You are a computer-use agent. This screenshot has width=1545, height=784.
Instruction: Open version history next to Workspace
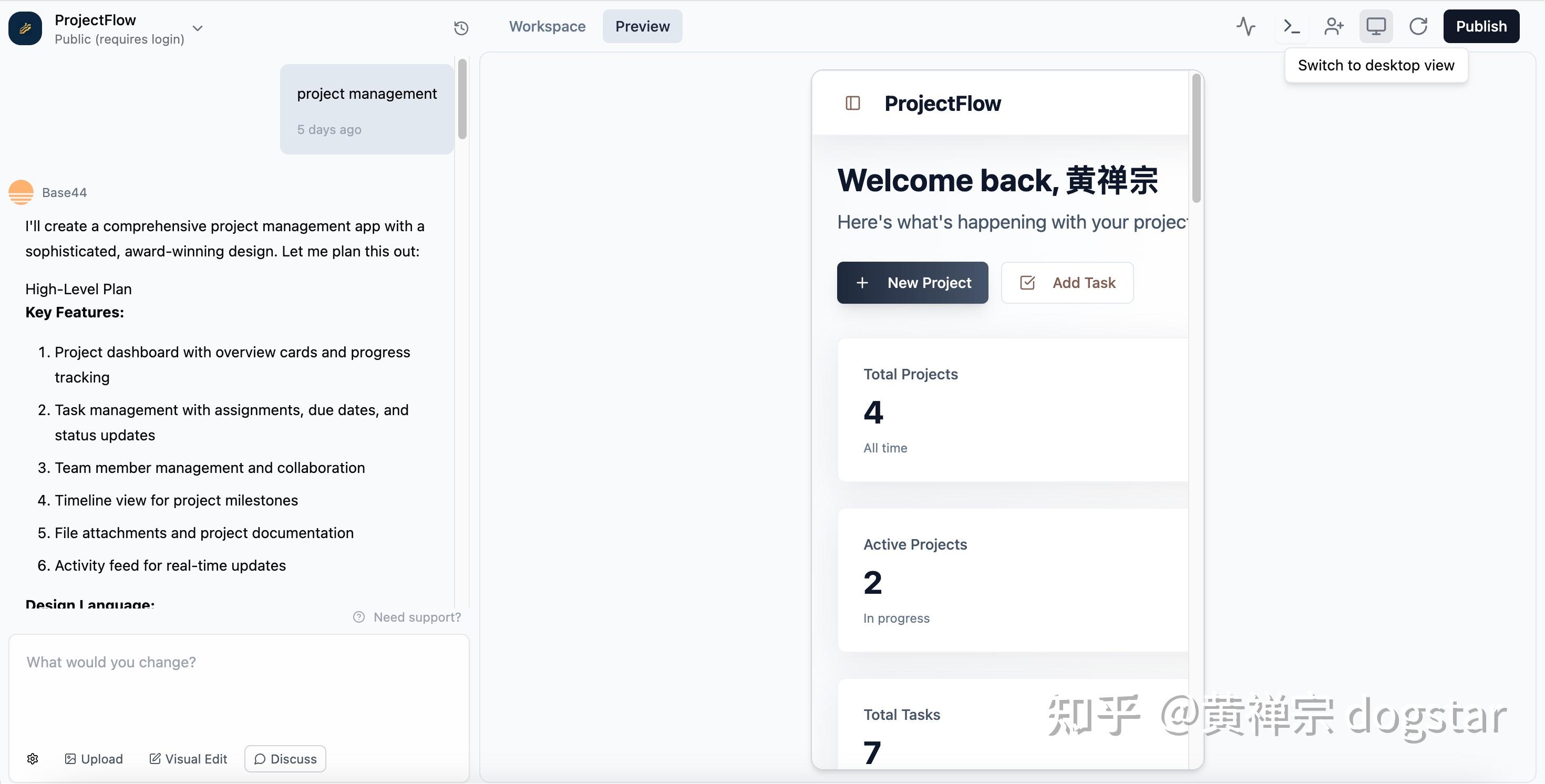coord(461,28)
